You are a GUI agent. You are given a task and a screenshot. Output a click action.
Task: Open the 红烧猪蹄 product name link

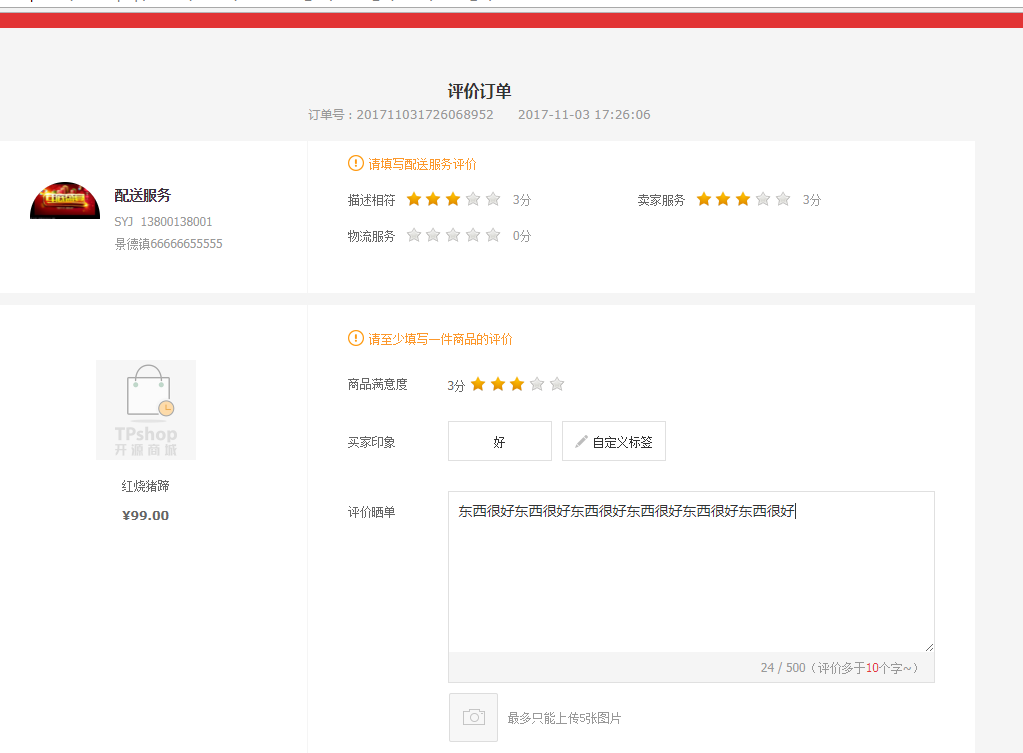146,486
